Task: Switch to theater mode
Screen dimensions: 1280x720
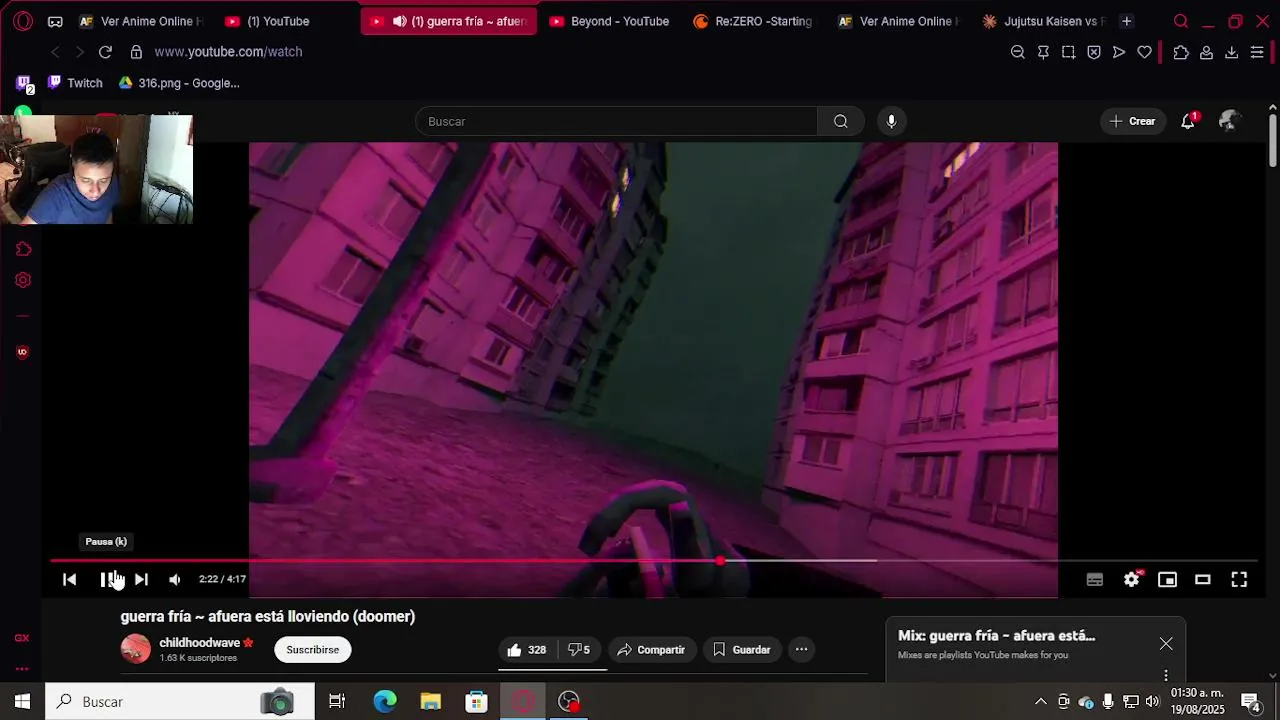Action: (1203, 580)
